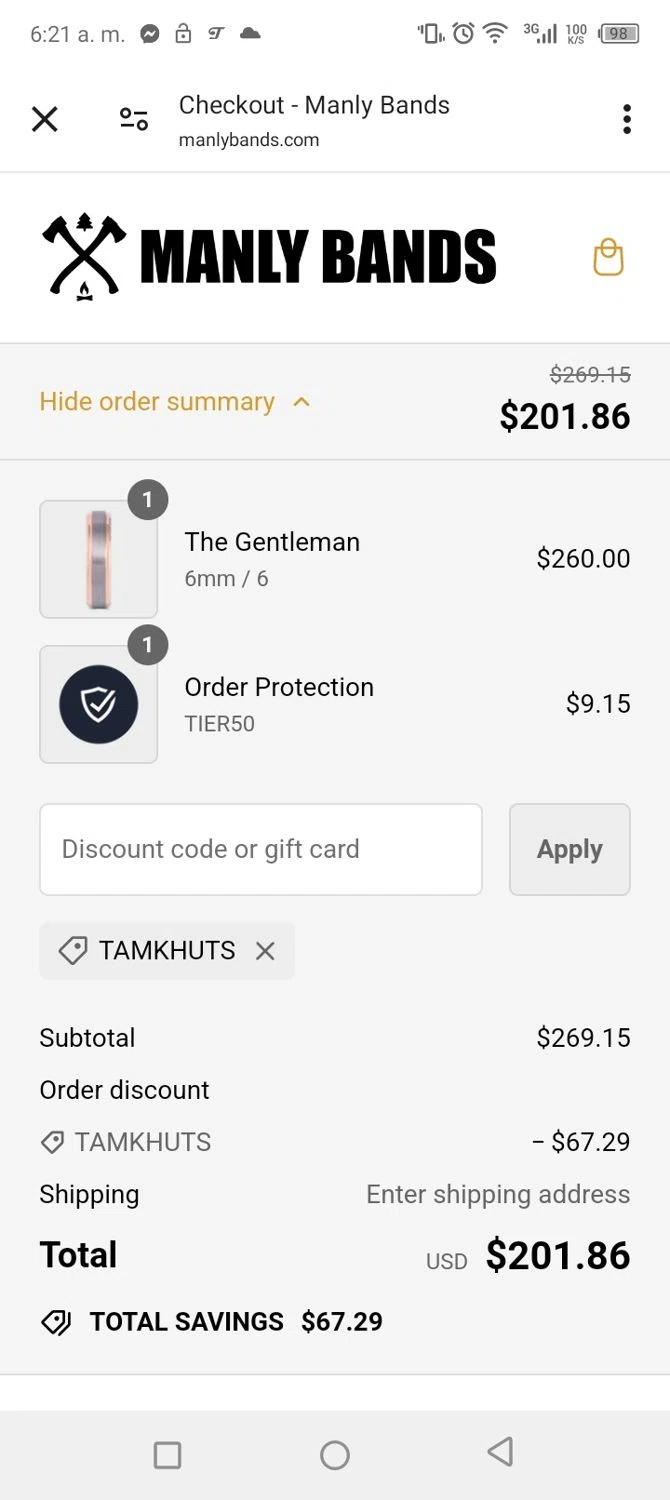This screenshot has width=670, height=1500.
Task: Tap the TOTAL SAVINGS tag icon
Action: click(56, 1322)
